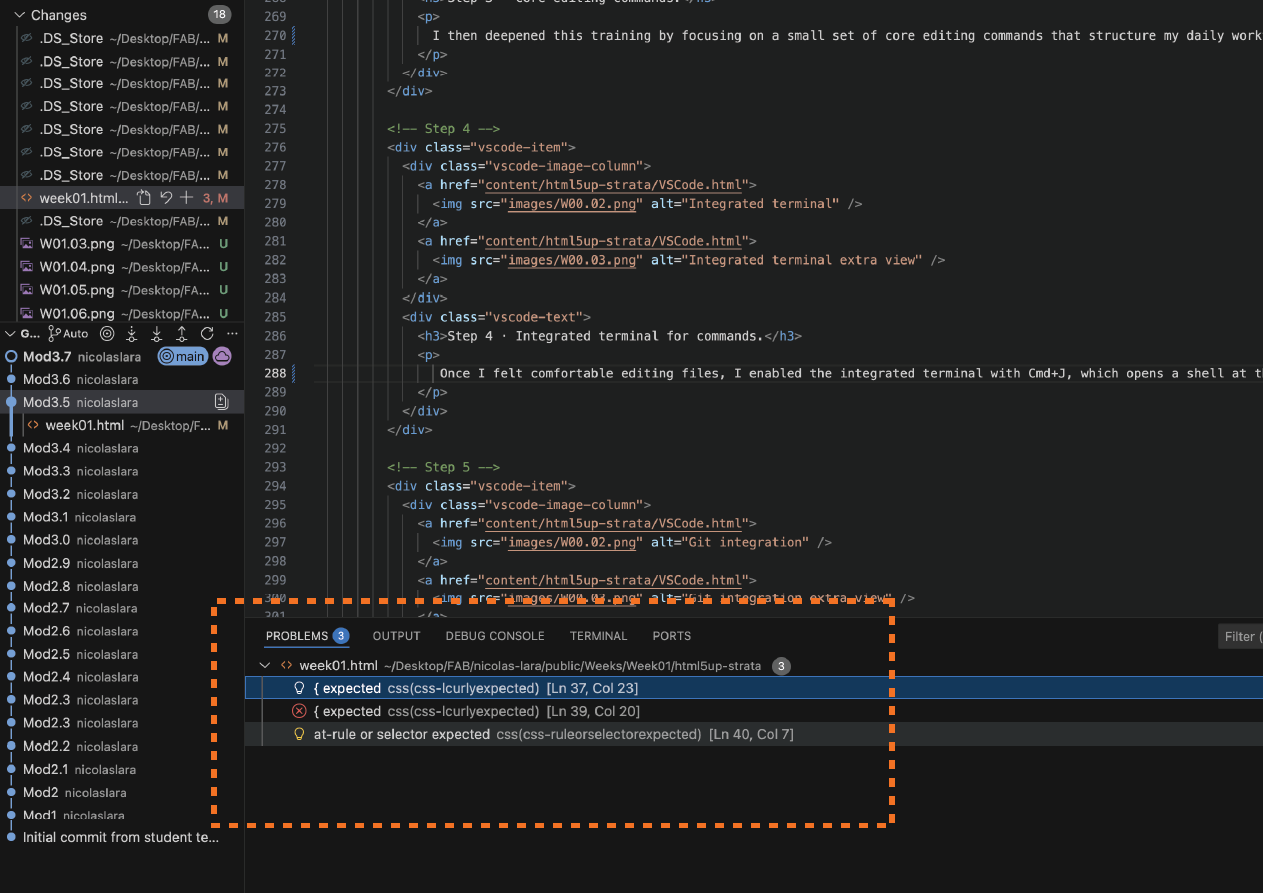This screenshot has width=1263, height=893.
Task: Select commit Mod2.1 in graph
Action: click(122, 769)
